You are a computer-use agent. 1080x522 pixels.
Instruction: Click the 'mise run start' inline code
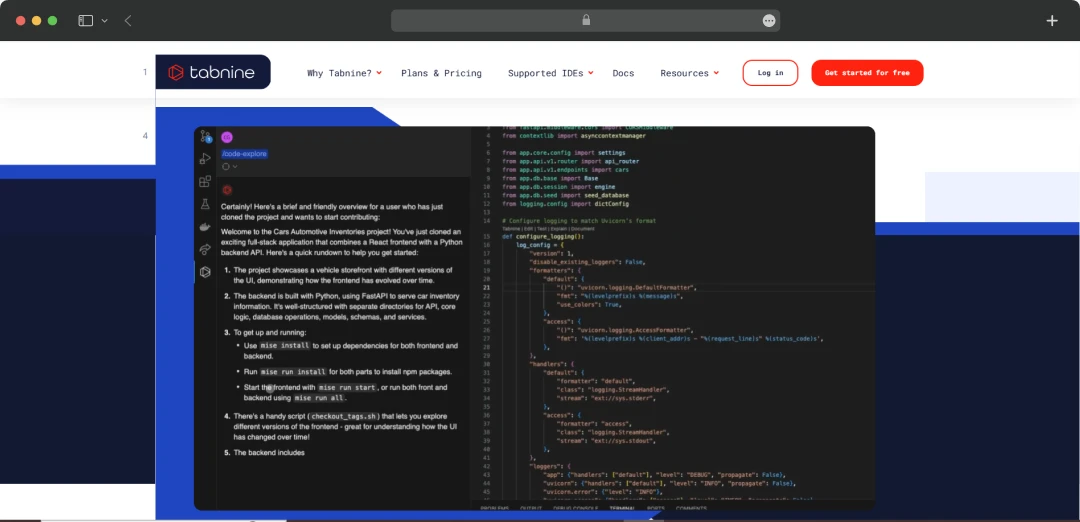(x=346, y=388)
